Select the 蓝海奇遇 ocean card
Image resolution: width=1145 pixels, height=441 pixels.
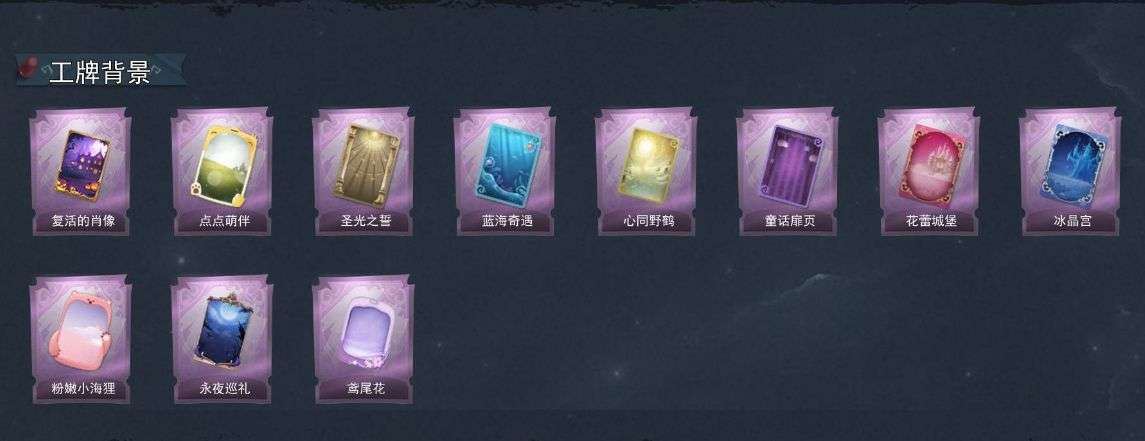[x=505, y=172]
